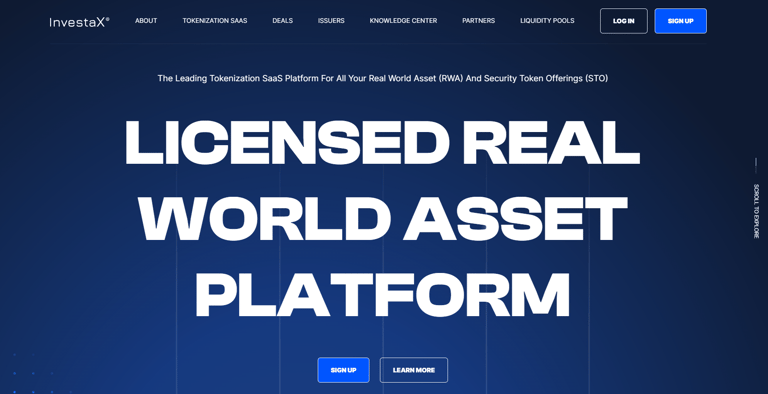Open TOKENIZATION SAAS in navigation
The width and height of the screenshot is (768, 394).
point(215,21)
